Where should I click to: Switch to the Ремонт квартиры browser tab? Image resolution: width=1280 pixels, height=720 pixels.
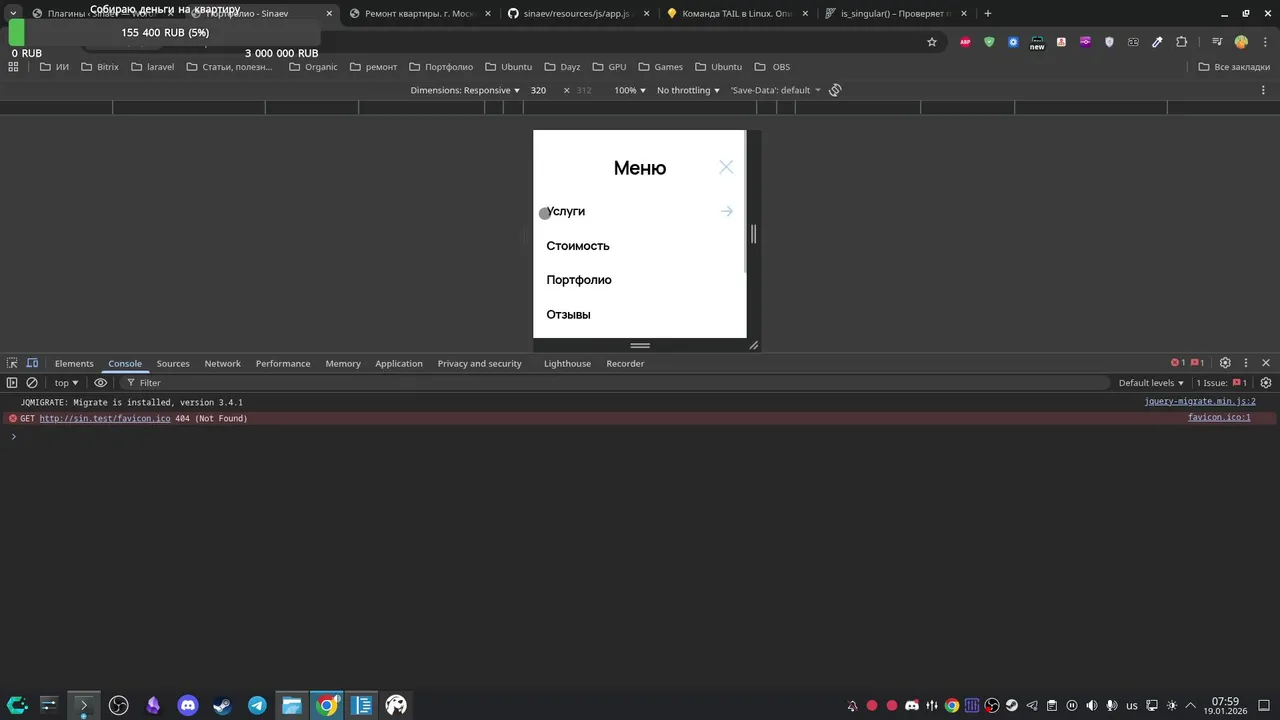418,14
